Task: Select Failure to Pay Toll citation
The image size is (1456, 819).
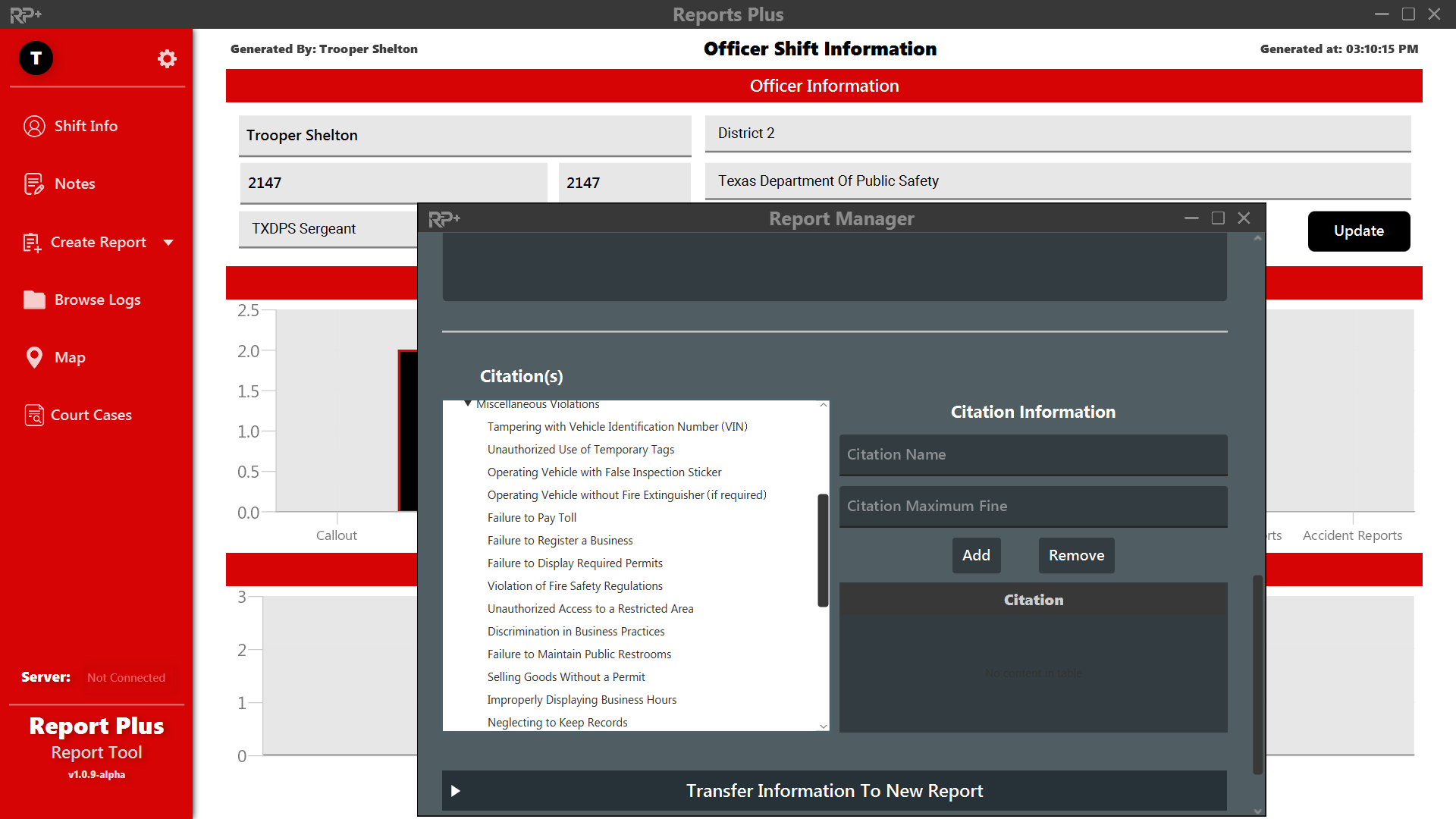Action: coord(532,518)
